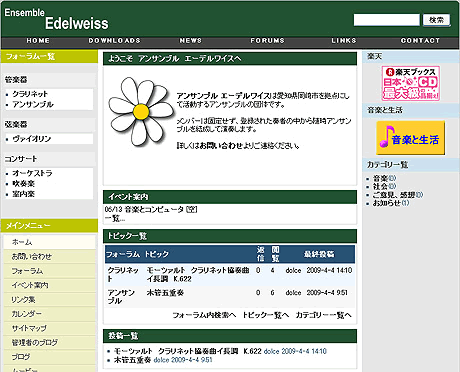Click the お問い合わせ link in welcome text
Screen dimensions: 460x372
tap(220, 146)
